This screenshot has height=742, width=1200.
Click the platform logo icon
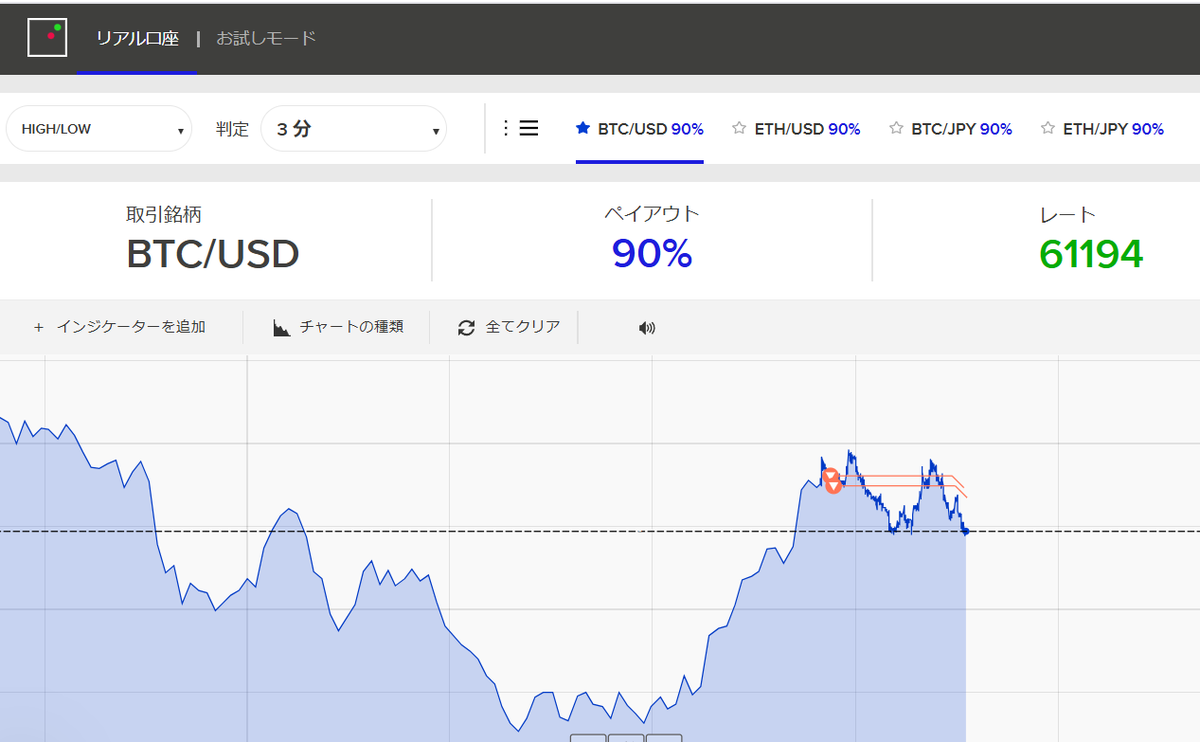(47, 37)
